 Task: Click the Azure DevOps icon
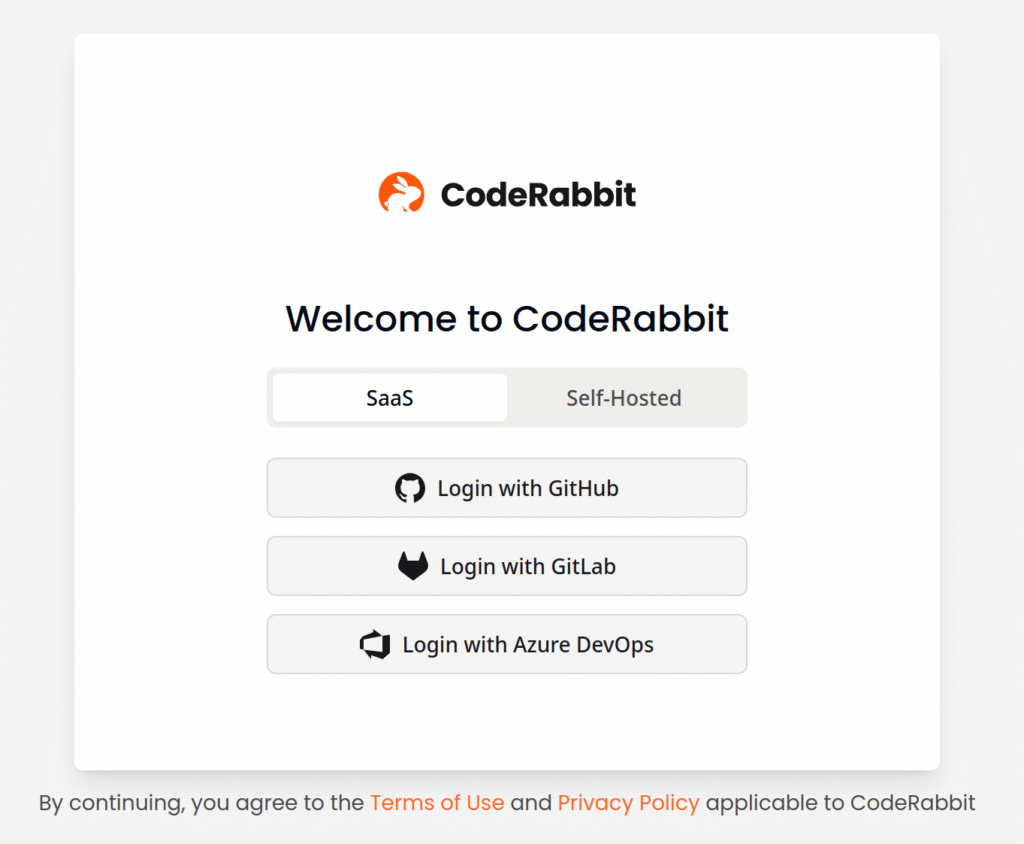point(375,645)
